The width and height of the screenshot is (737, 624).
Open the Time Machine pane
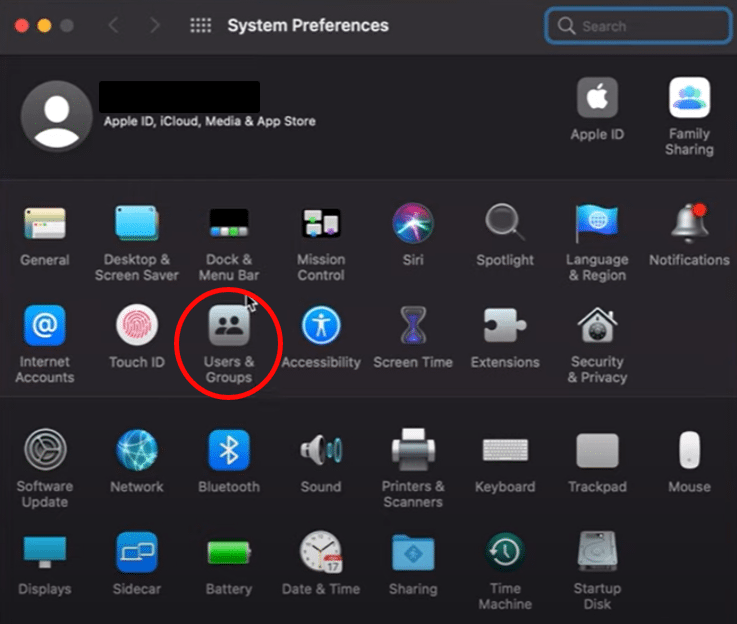[x=505, y=553]
